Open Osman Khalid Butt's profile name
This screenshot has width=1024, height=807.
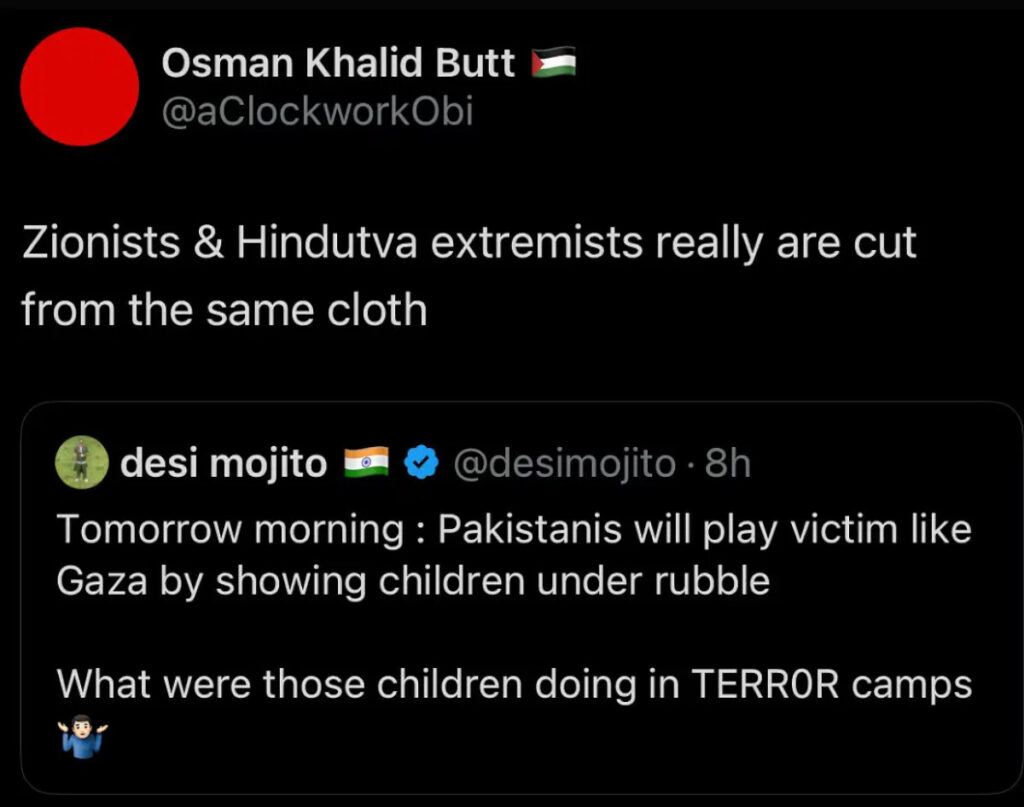click(337, 61)
